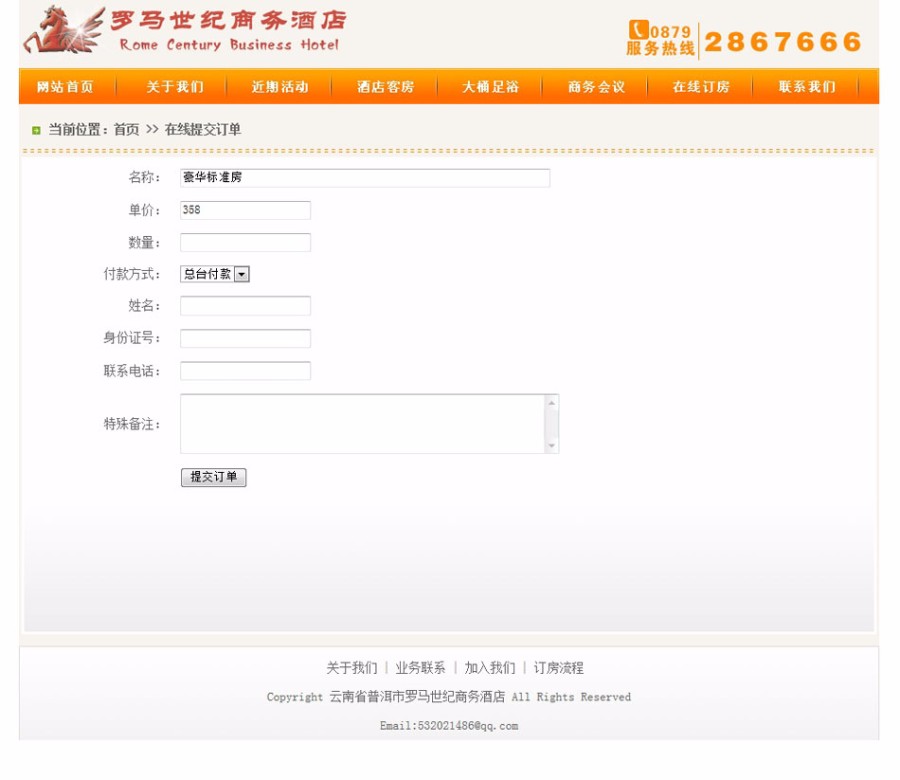Open the 加入我们 footer link
This screenshot has height=780, width=900.
[487, 667]
